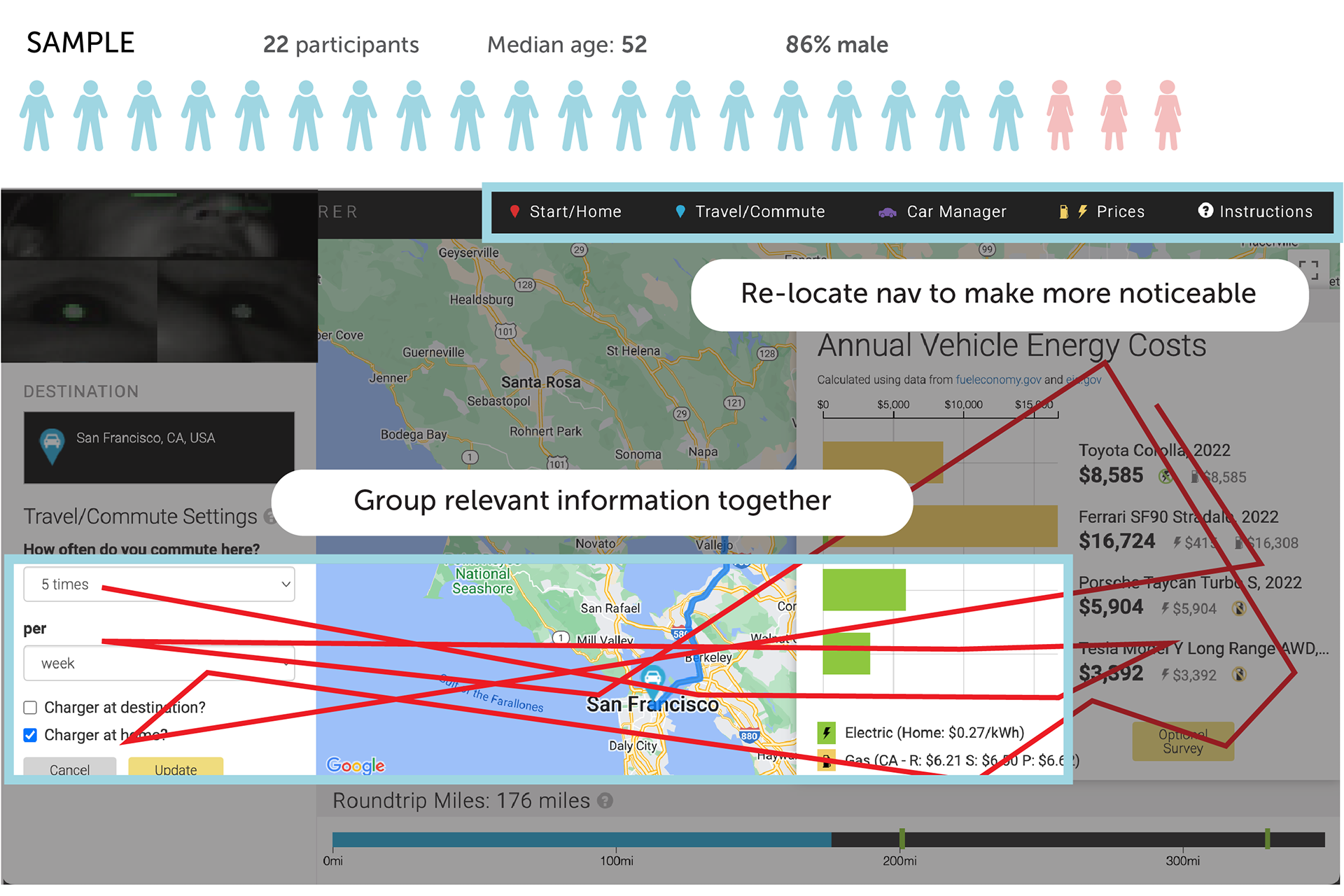The height and width of the screenshot is (896, 1344).
Task: Click the help icon beside Roundtrip Miles
Action: tap(605, 801)
